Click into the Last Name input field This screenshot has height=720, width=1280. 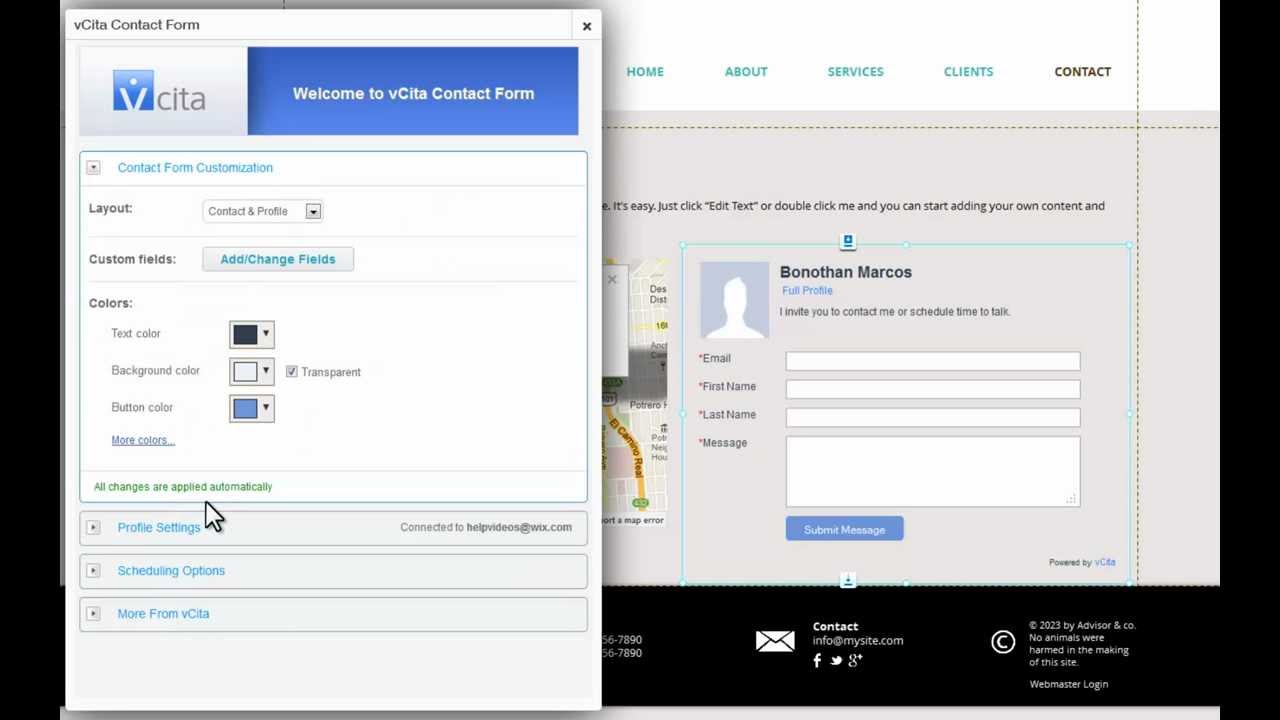coord(933,417)
